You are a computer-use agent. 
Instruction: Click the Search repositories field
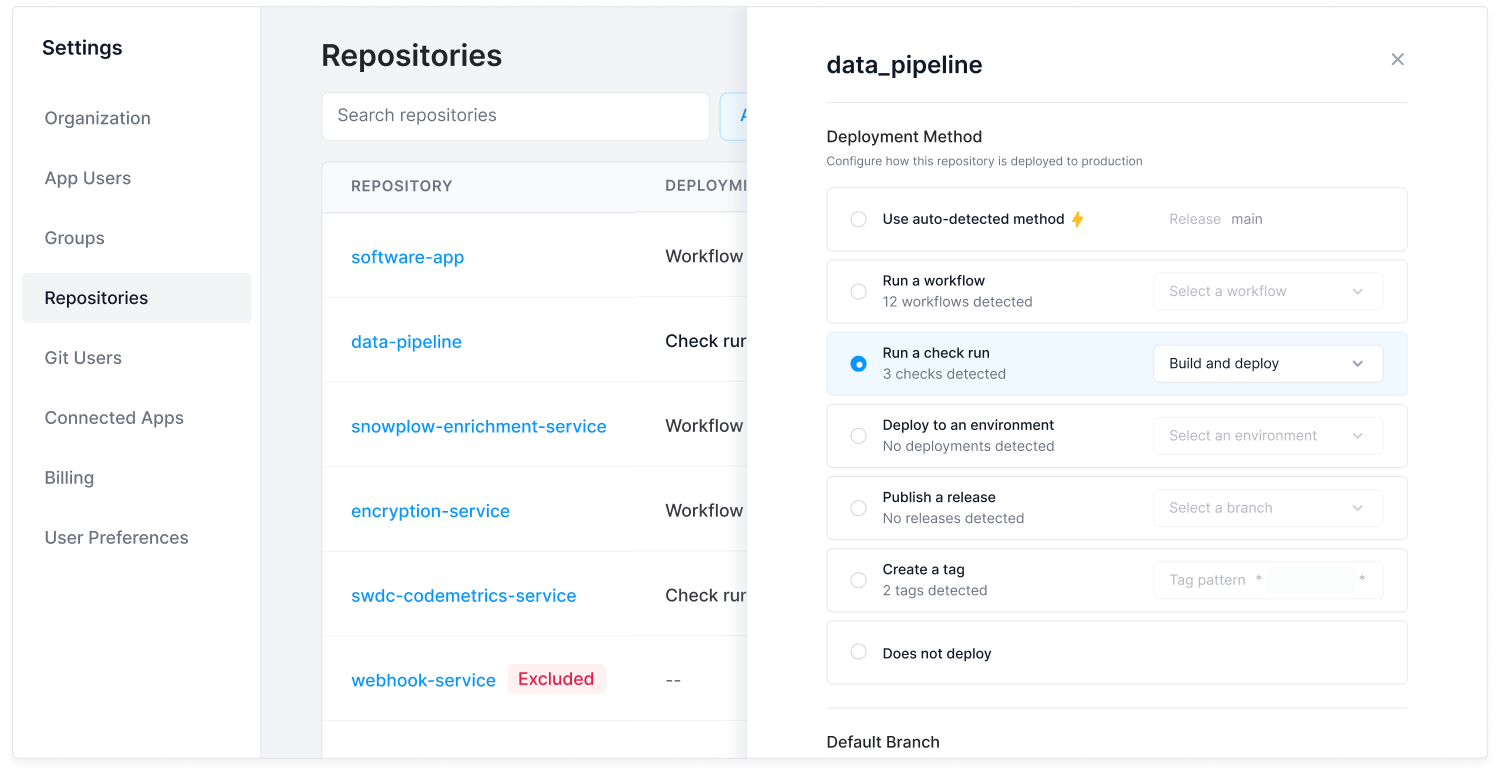(515, 116)
